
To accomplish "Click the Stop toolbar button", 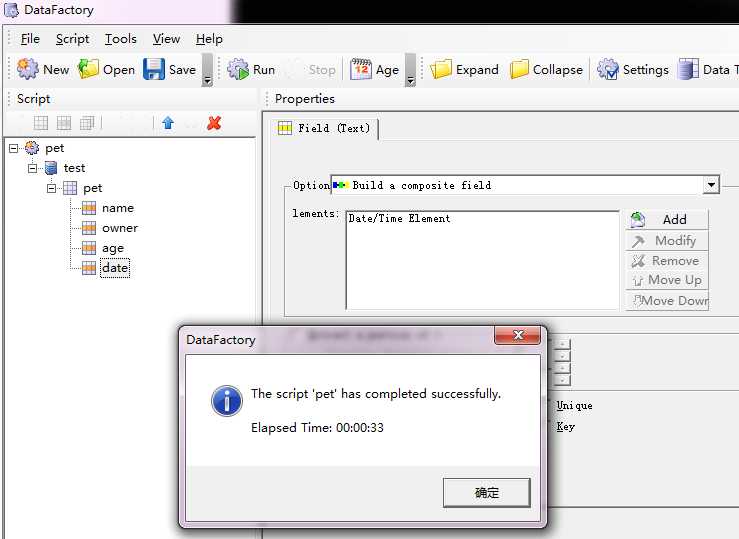I will pyautogui.click(x=313, y=70).
